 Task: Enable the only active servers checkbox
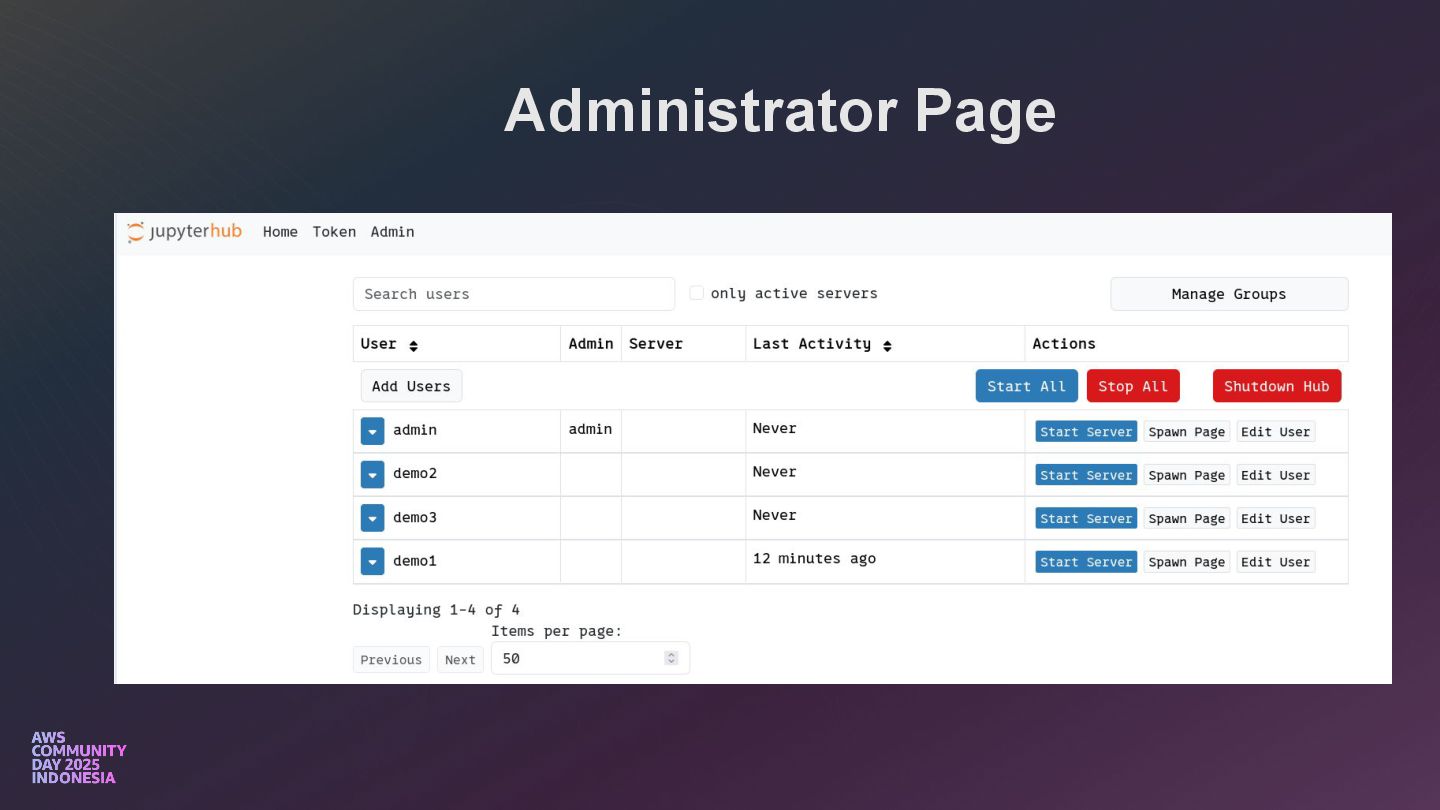tap(697, 293)
